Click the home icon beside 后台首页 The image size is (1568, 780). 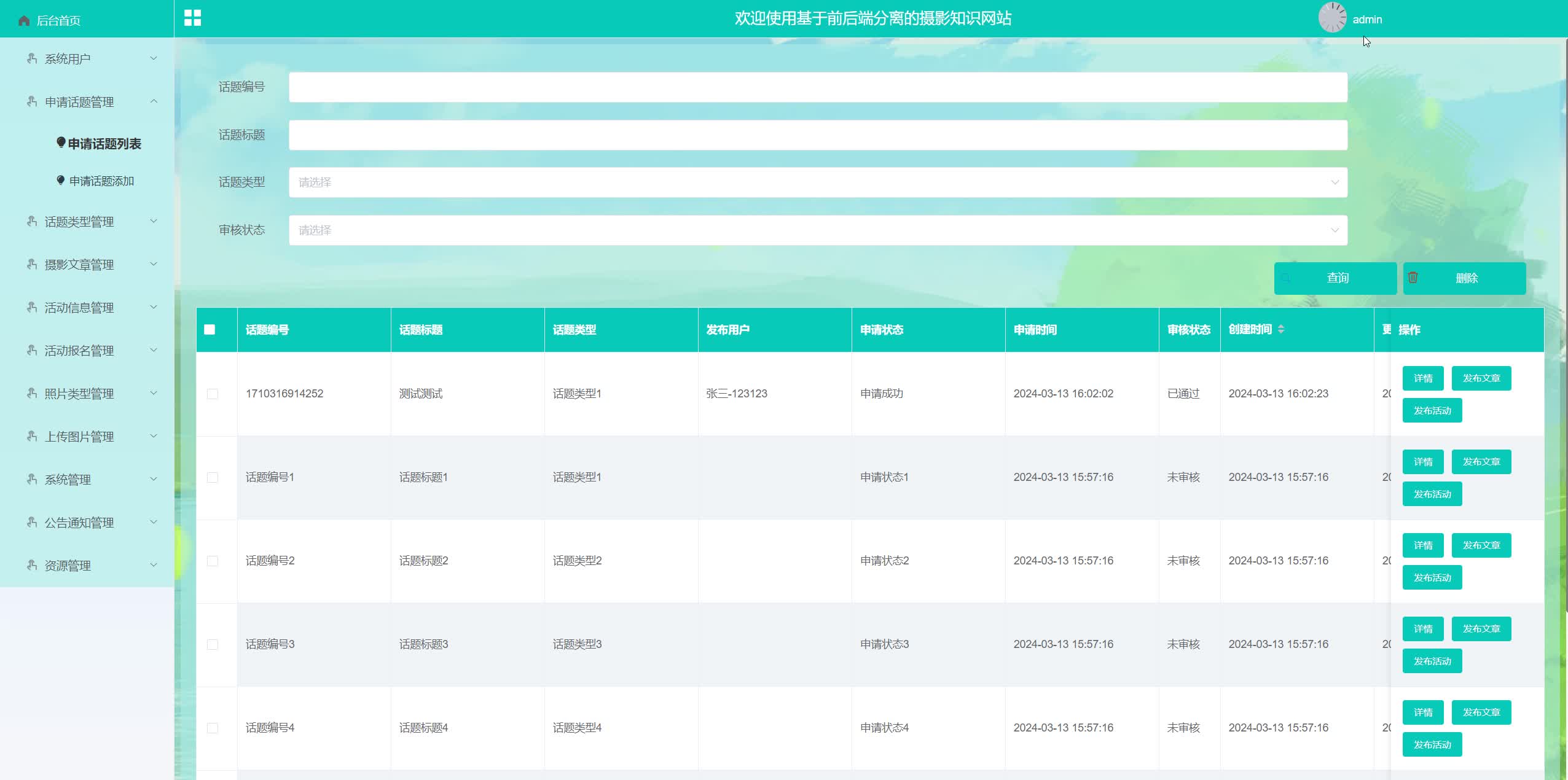pyautogui.click(x=24, y=21)
